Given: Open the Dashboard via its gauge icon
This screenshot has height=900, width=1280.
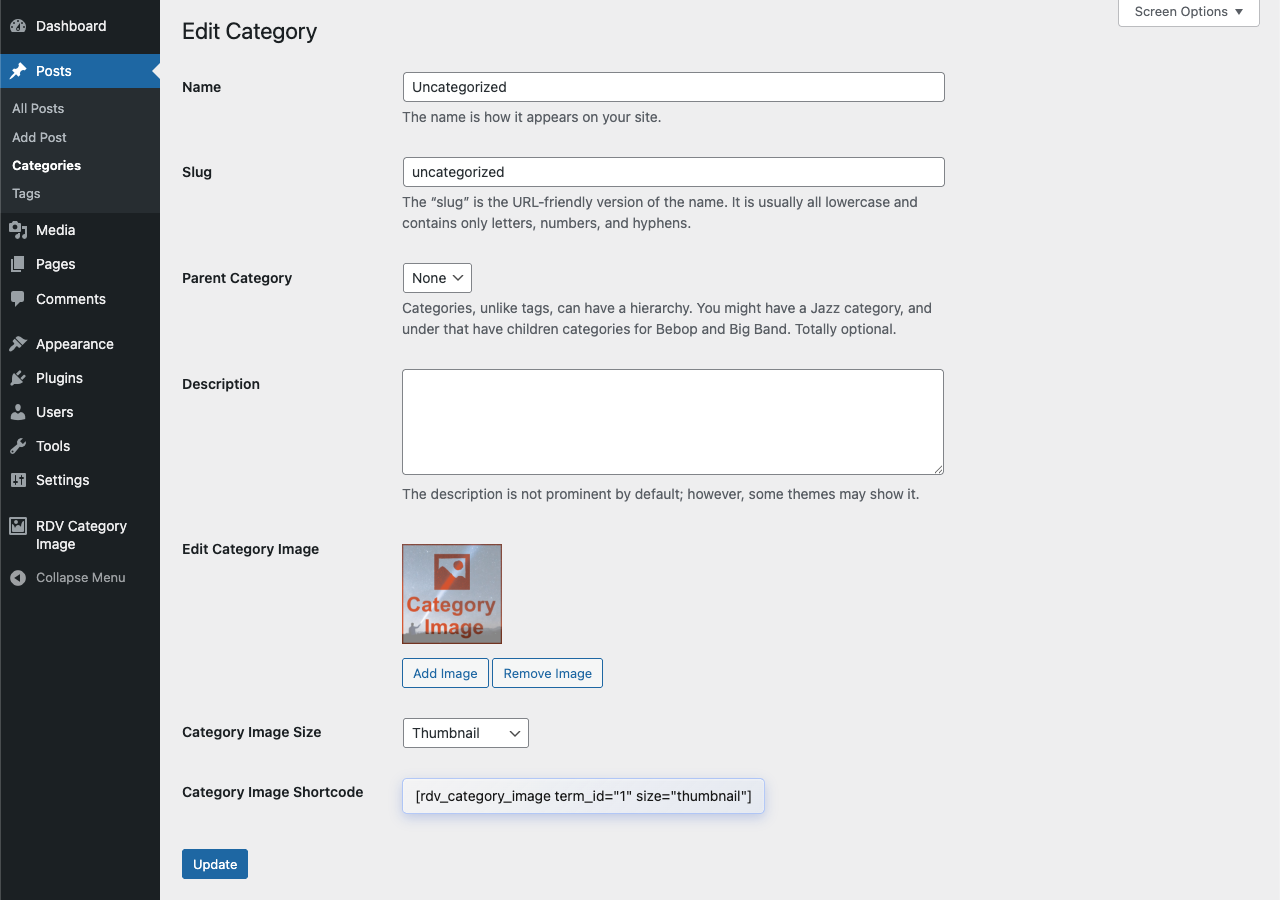Looking at the screenshot, I should [17, 26].
